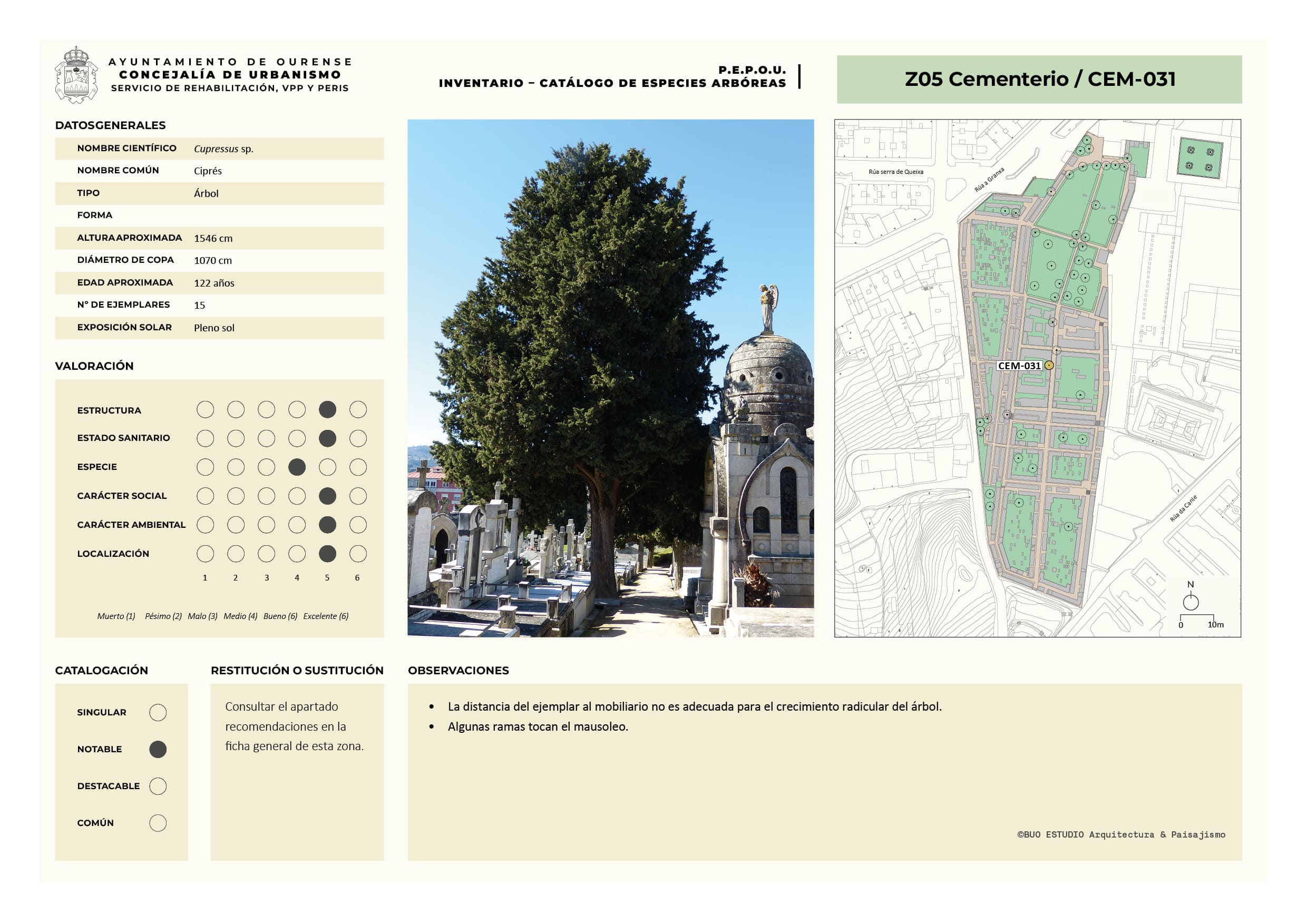This screenshot has height=924, width=1307.
Task: Click the 1546 cm altura value
Action: (213, 239)
